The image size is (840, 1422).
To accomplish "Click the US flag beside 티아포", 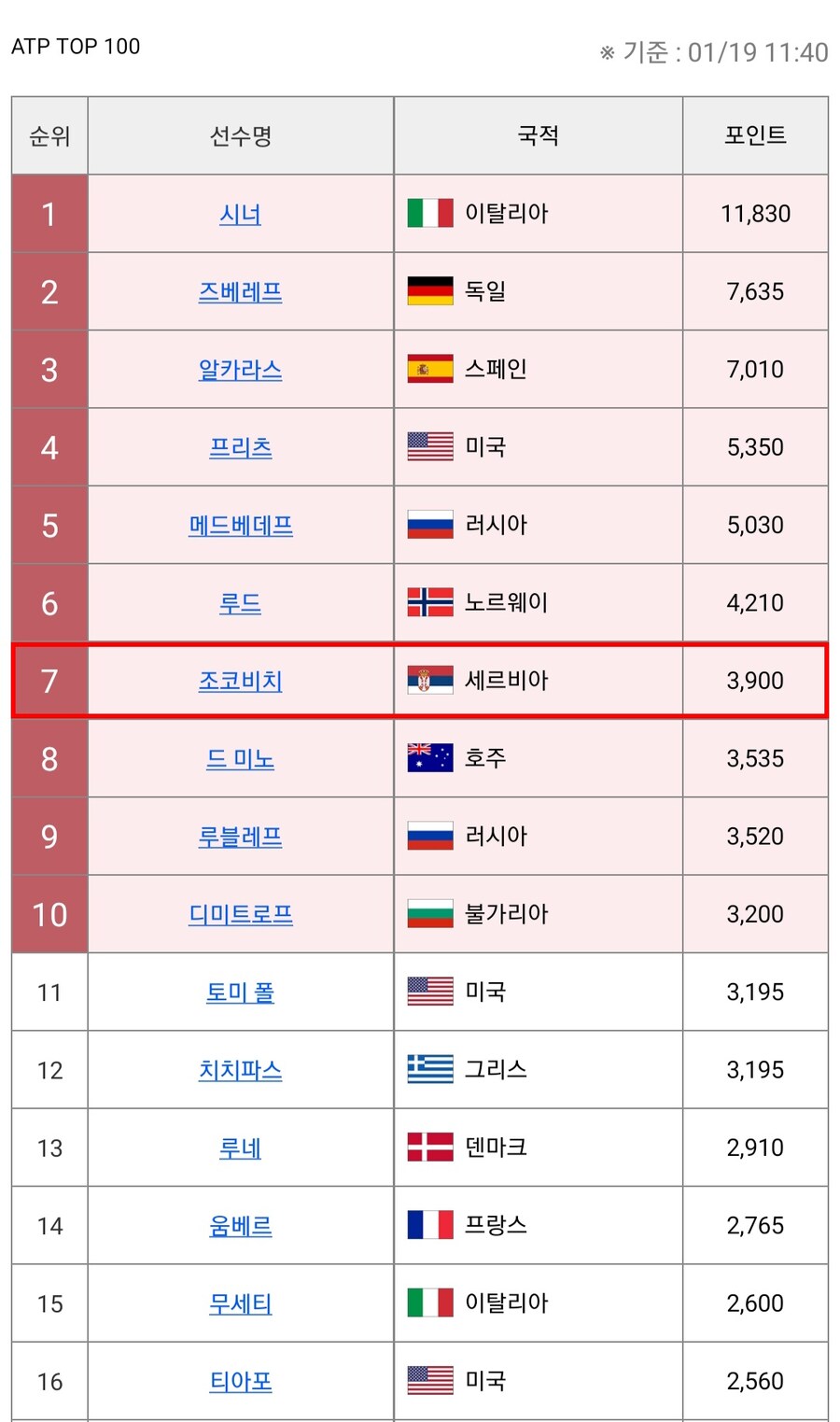I will click(428, 1380).
